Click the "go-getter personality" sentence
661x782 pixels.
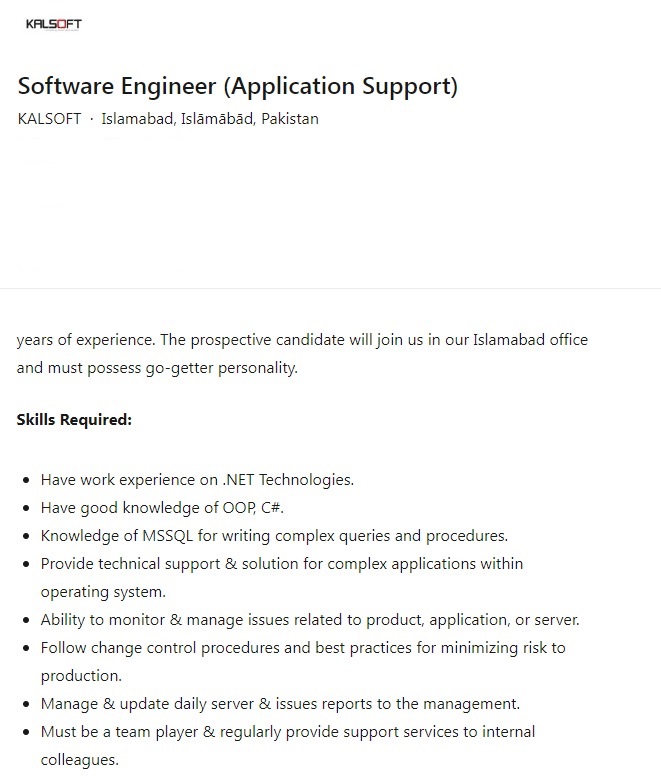pyautogui.click(x=157, y=367)
